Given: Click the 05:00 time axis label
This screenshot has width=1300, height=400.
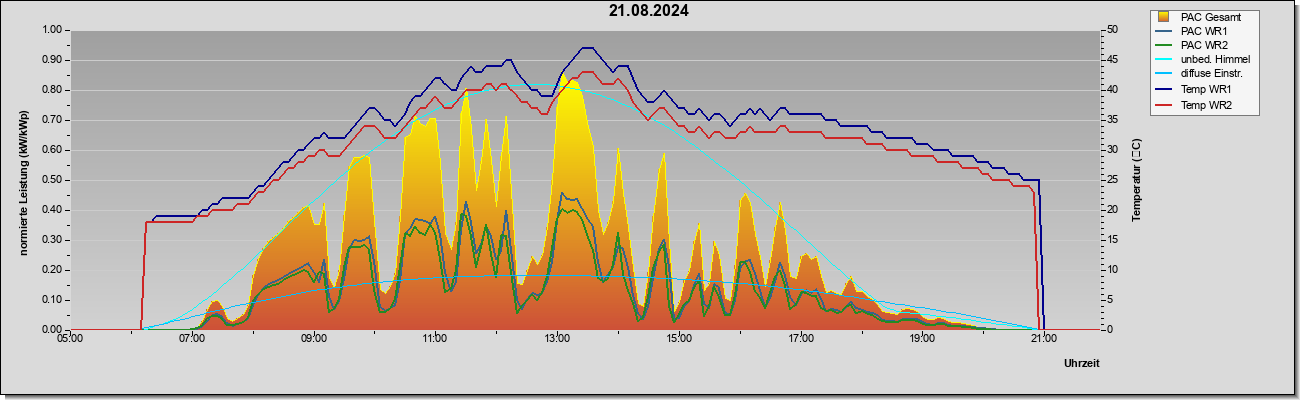Looking at the screenshot, I should 71,340.
